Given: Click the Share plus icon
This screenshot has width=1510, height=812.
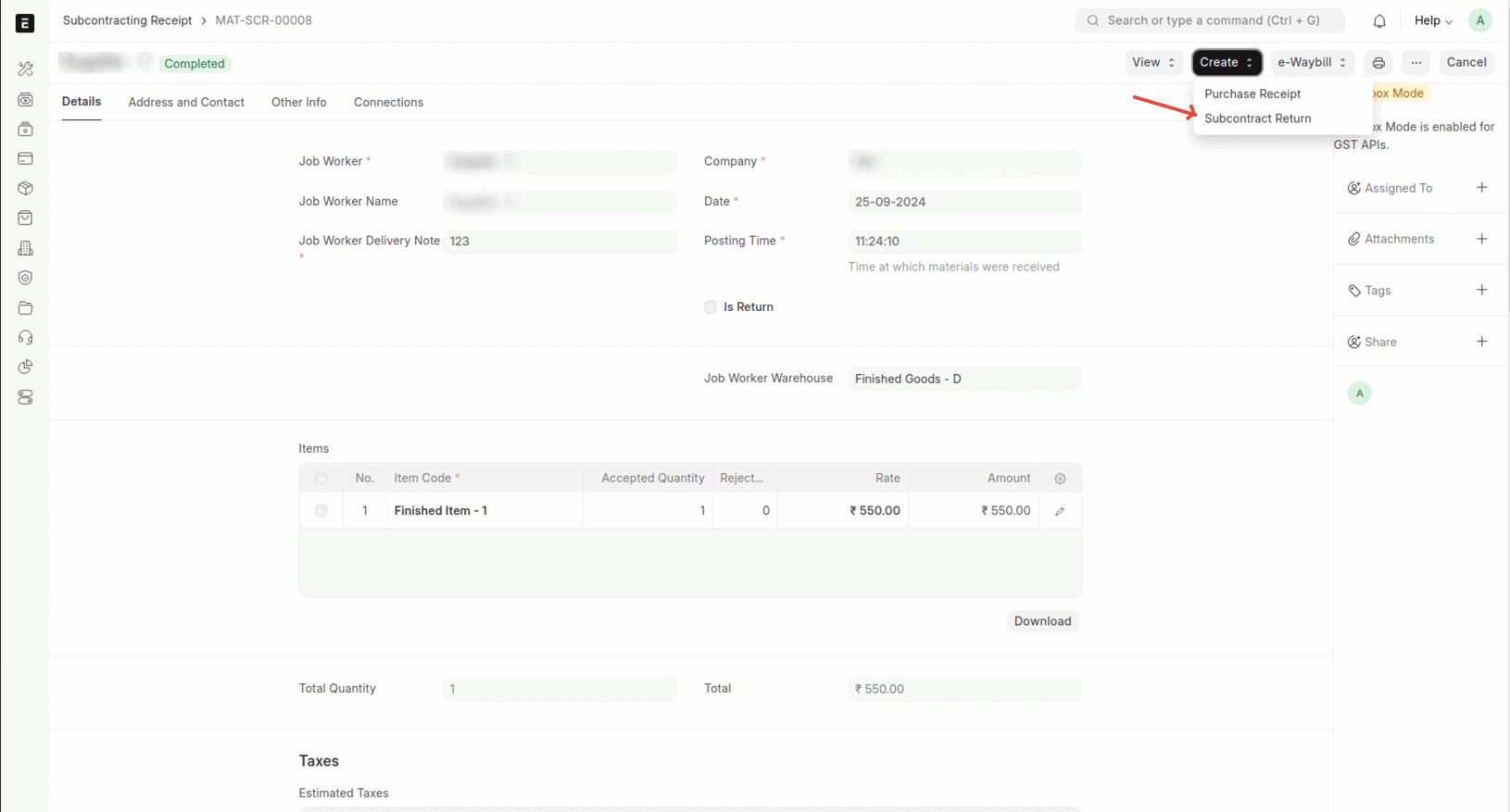Looking at the screenshot, I should point(1481,342).
